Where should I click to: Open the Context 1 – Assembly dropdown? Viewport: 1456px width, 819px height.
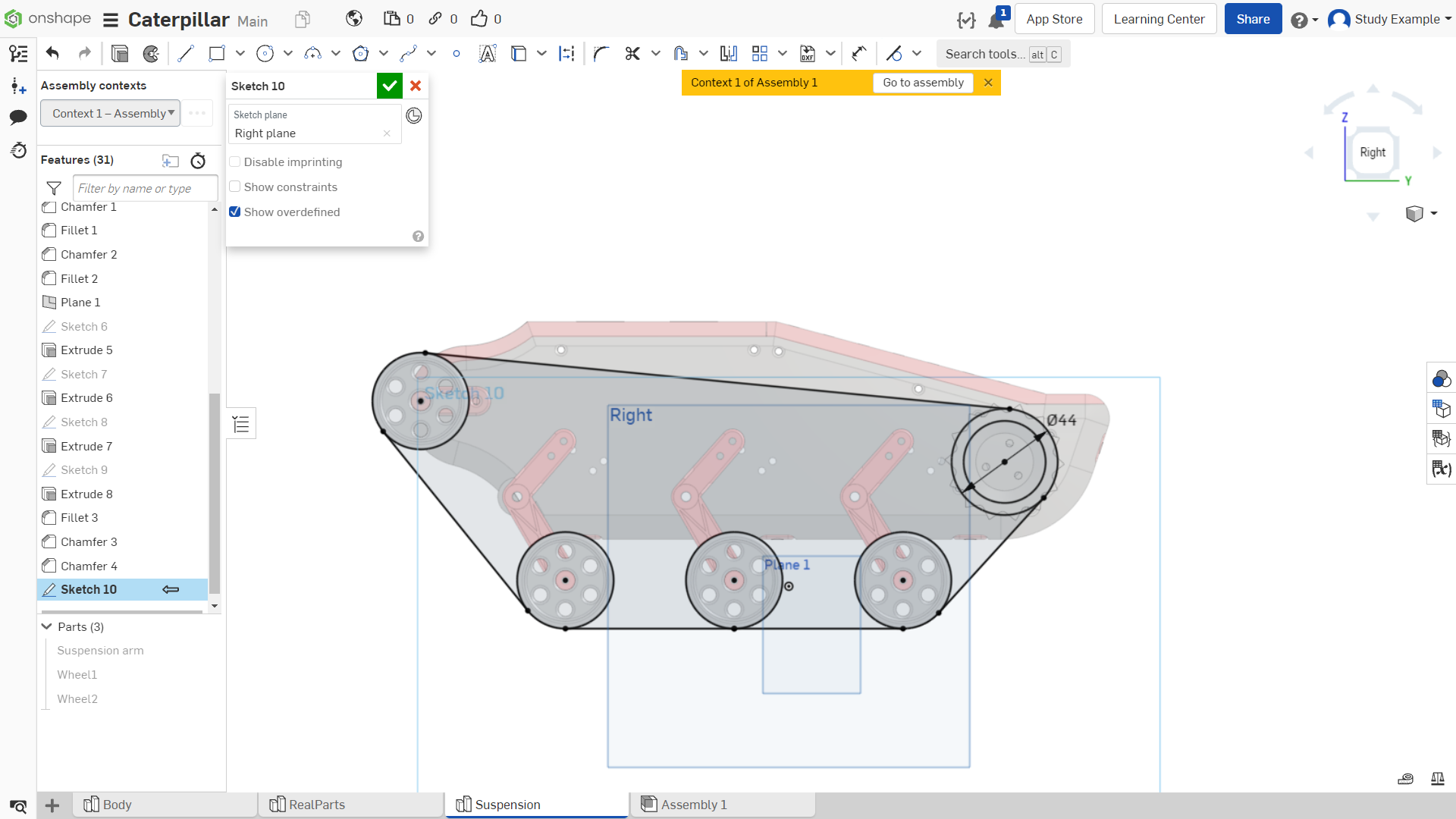[x=111, y=114]
